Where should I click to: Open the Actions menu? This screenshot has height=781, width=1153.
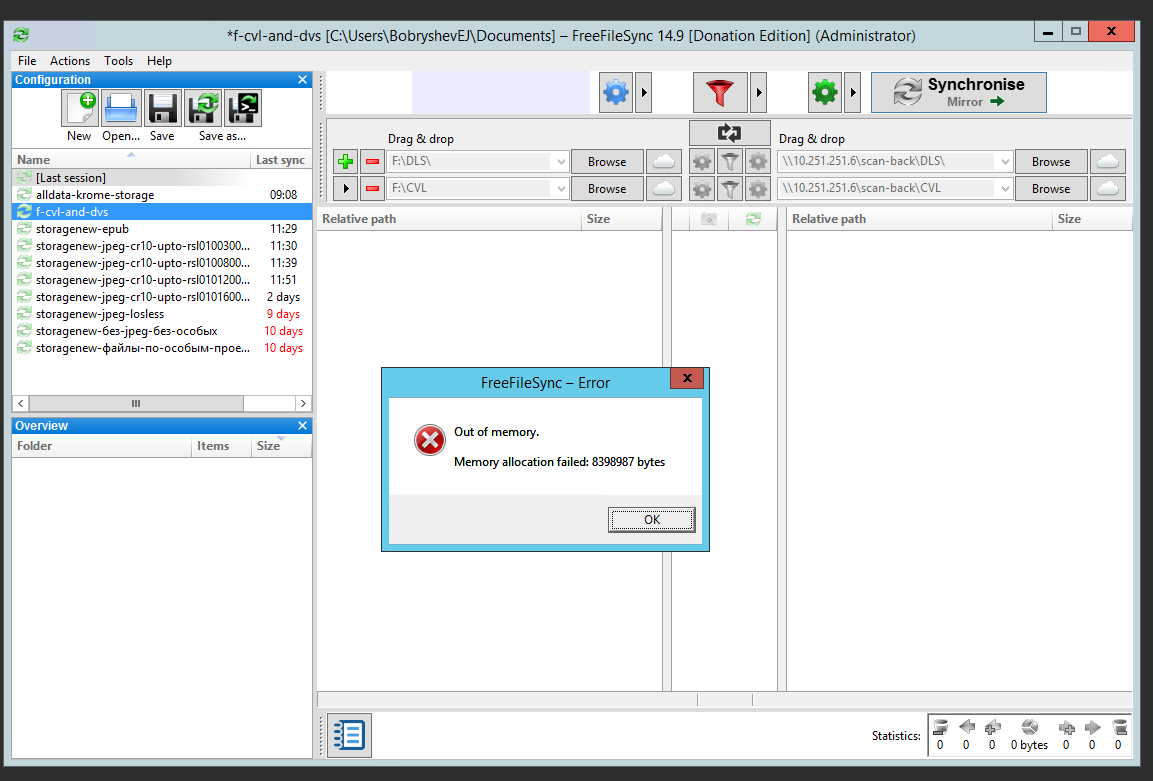tap(70, 61)
